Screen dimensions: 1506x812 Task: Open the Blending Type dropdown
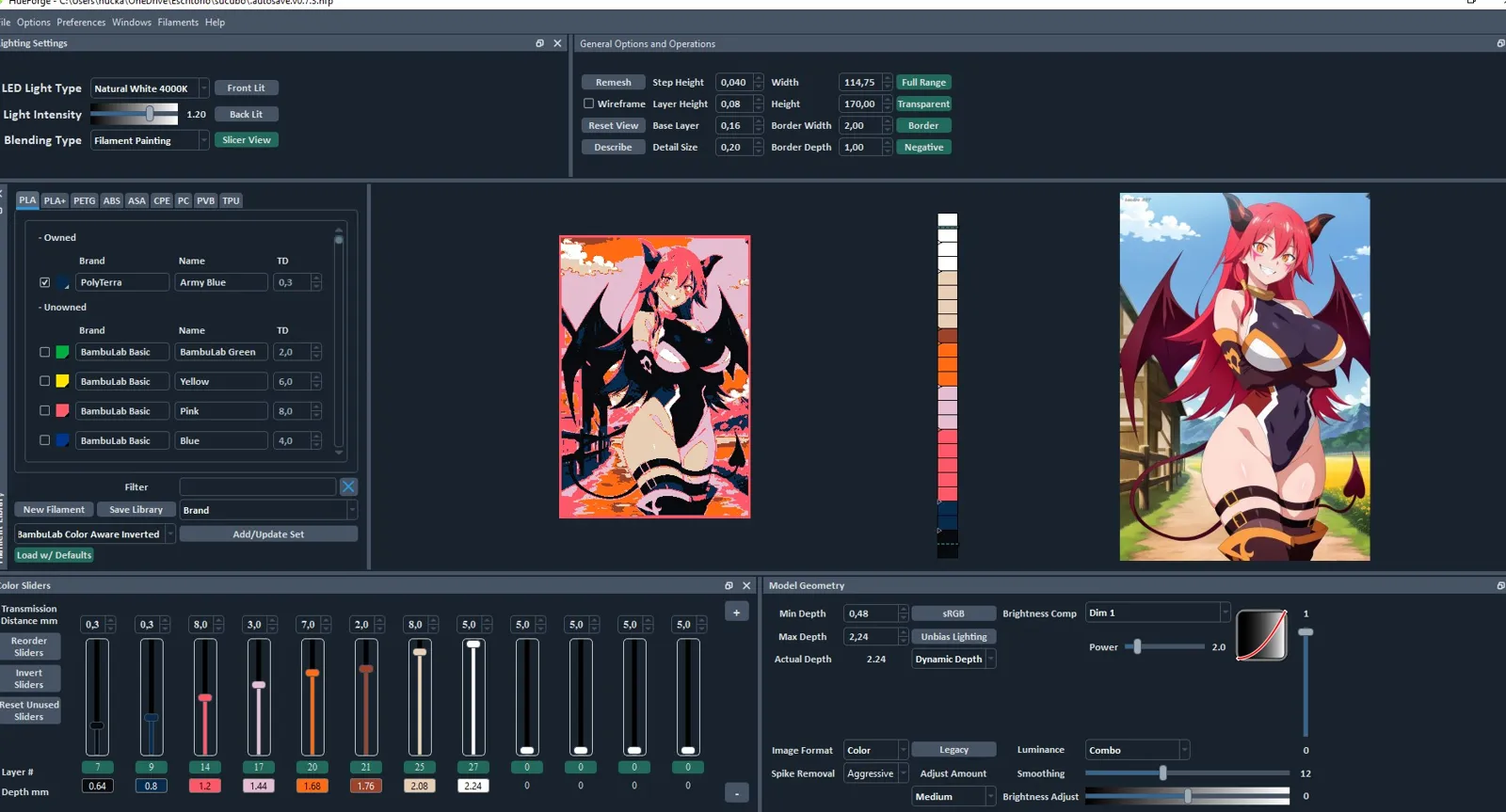tap(150, 140)
